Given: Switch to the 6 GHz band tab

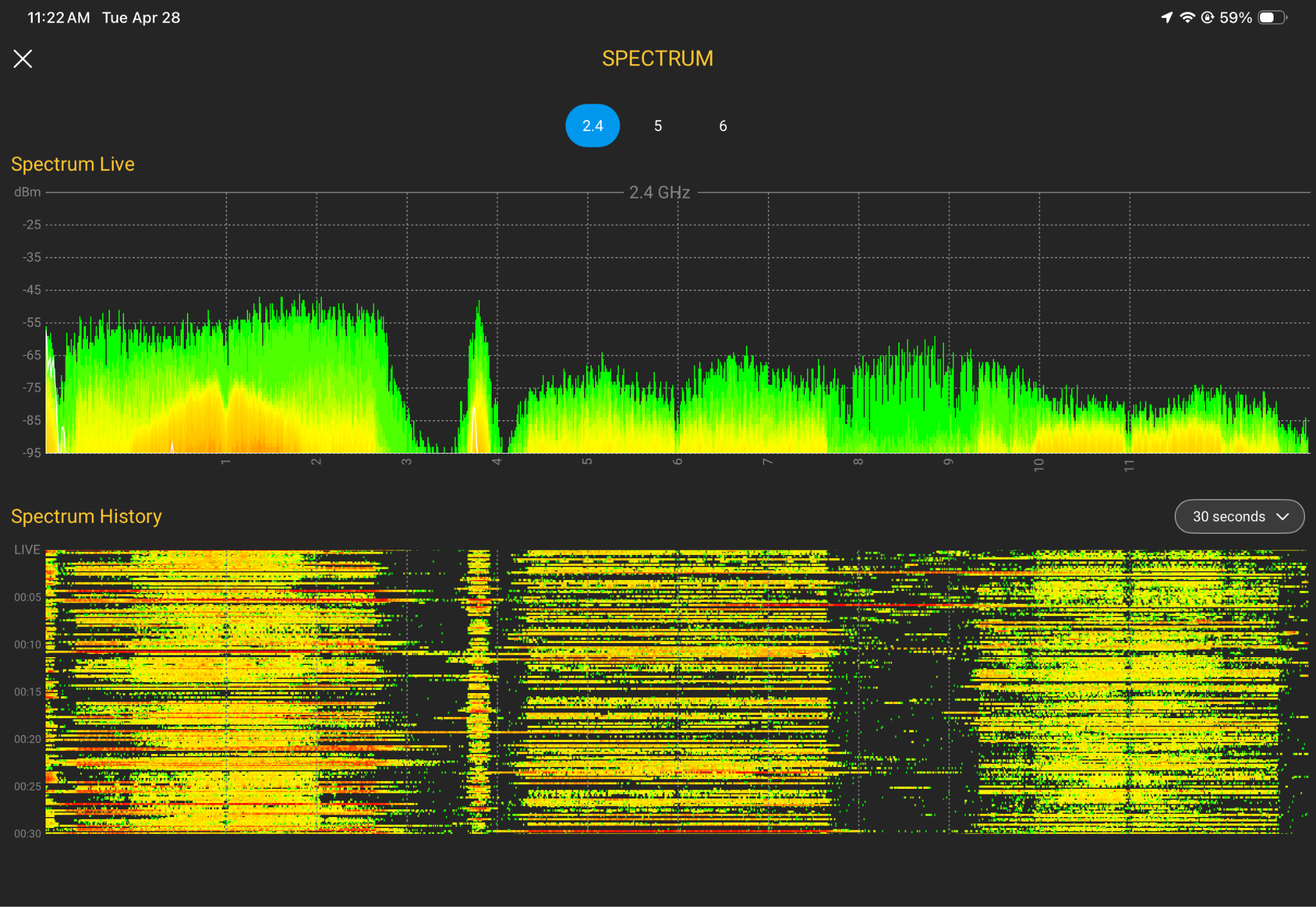Looking at the screenshot, I should (x=723, y=126).
